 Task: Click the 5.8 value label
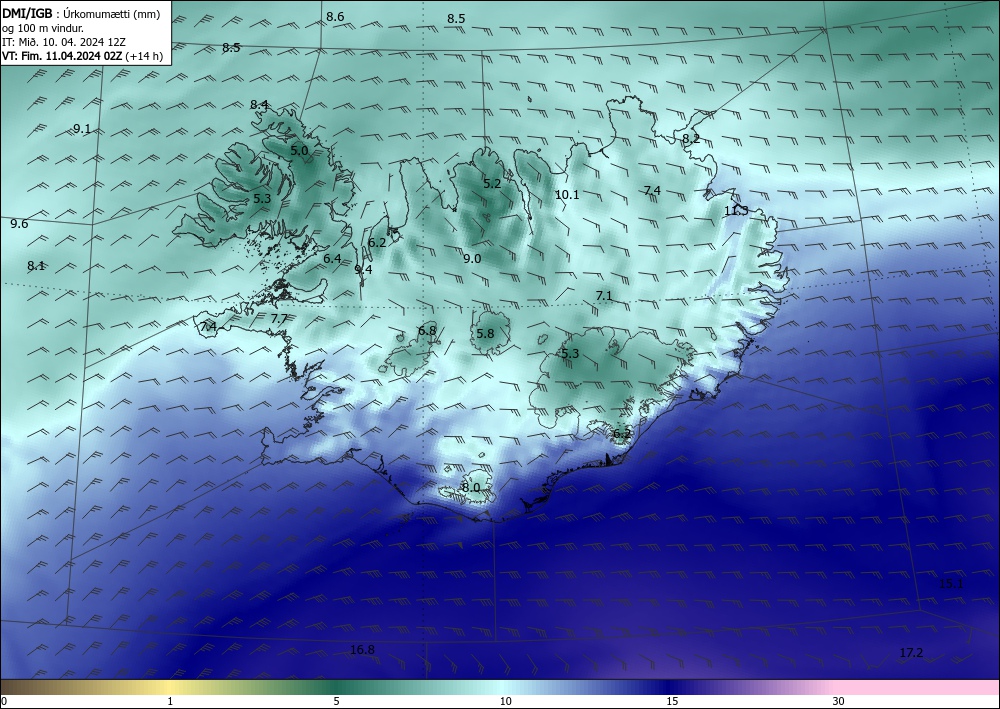click(x=485, y=333)
